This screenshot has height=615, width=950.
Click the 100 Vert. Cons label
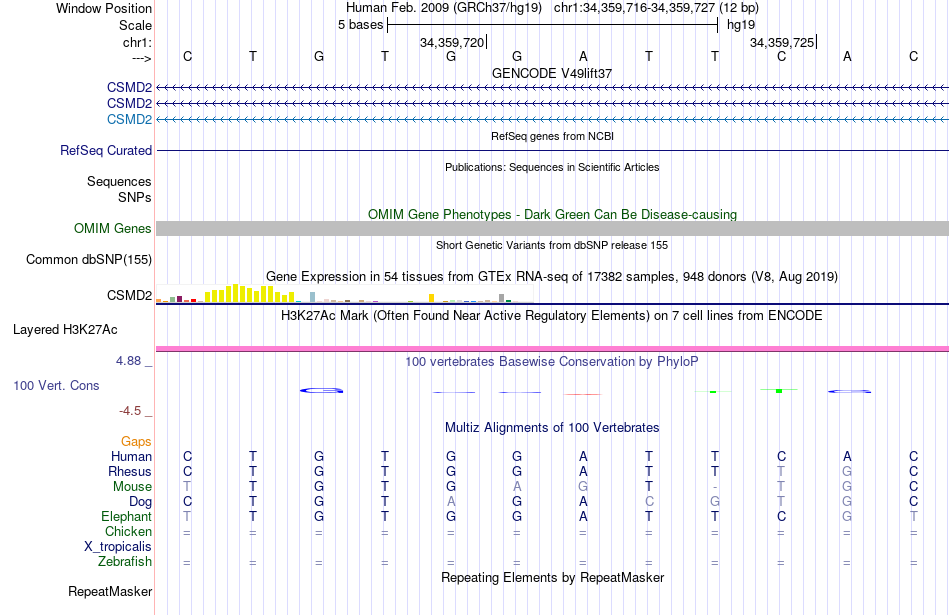point(56,385)
